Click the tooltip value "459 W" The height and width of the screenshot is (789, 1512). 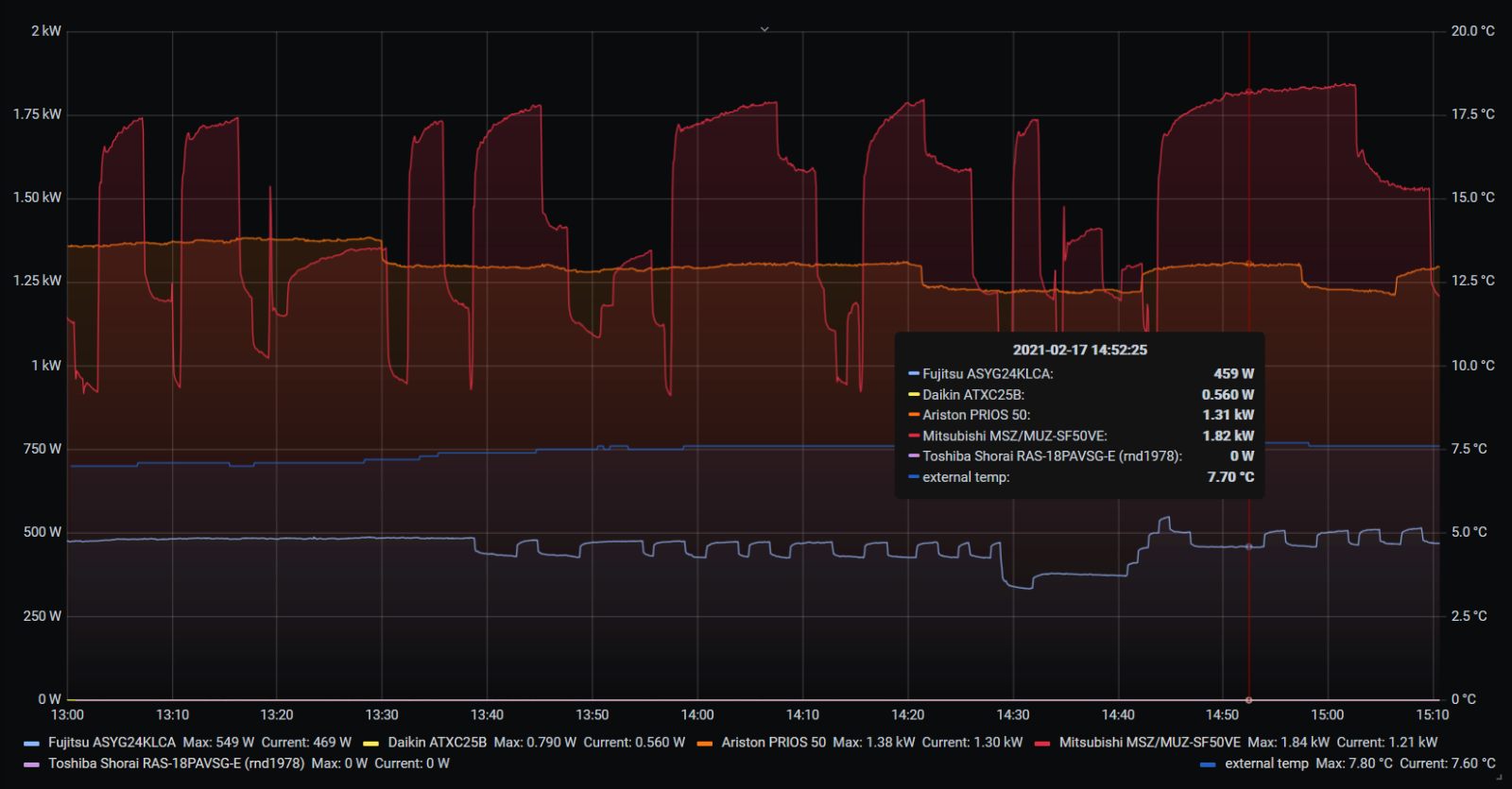tap(1234, 374)
